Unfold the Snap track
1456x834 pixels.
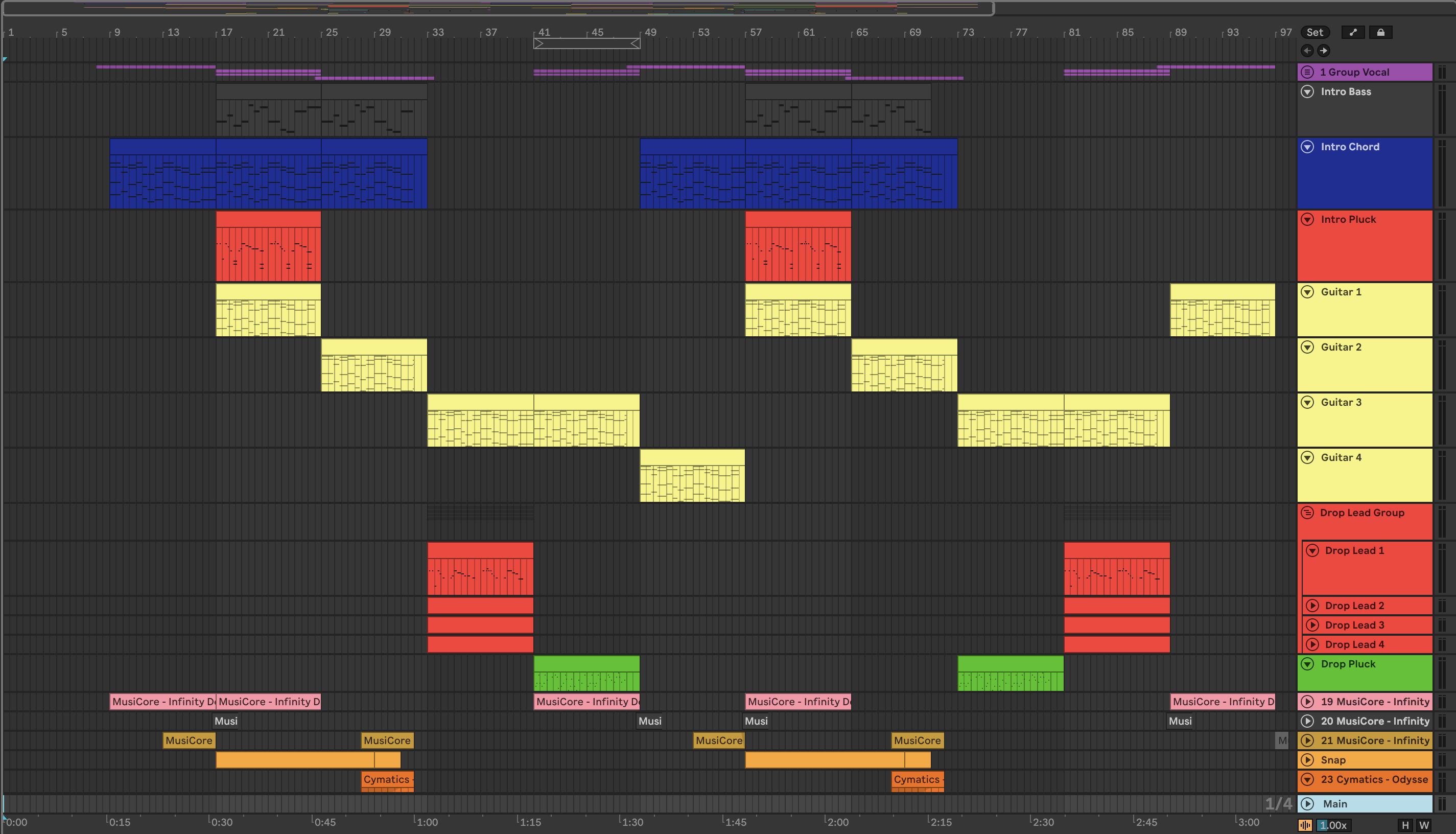tap(1307, 760)
